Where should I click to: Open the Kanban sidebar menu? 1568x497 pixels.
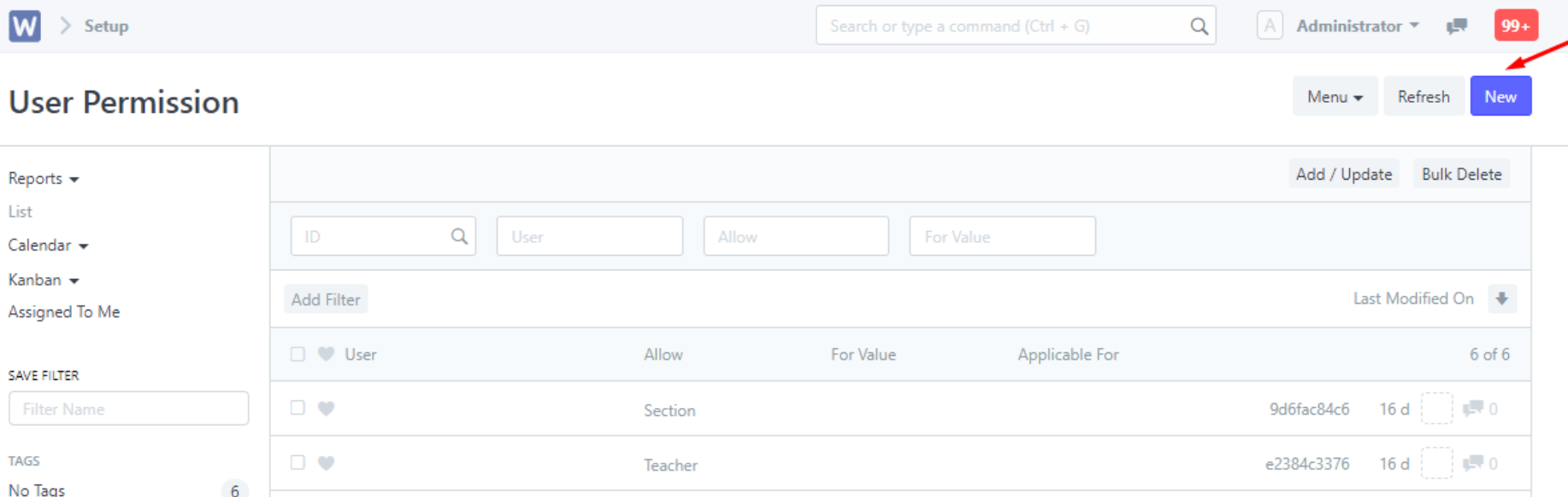coord(44,280)
